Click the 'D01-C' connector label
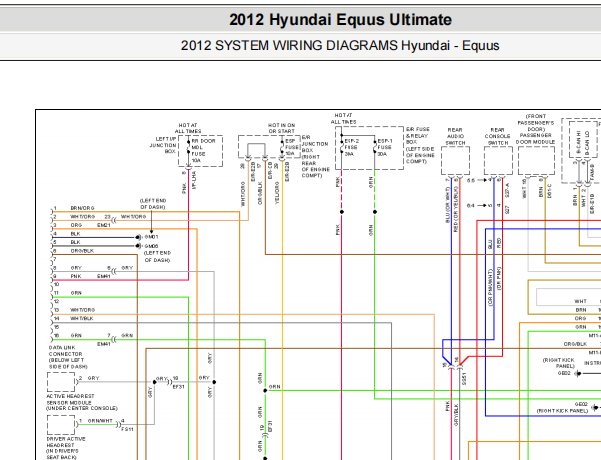The image size is (601, 460). (549, 191)
